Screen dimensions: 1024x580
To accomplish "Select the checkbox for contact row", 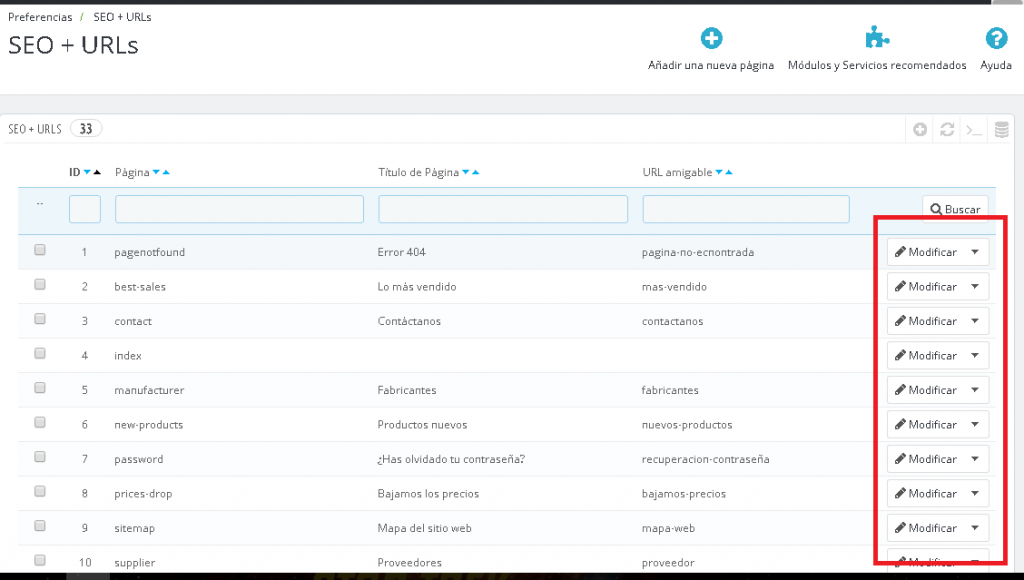I will [x=40, y=319].
